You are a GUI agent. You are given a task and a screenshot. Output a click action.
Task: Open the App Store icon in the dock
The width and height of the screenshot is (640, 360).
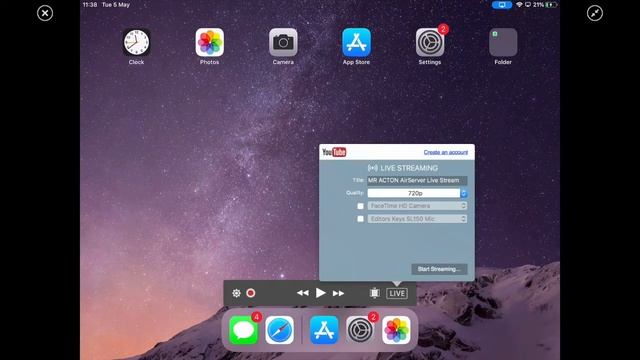(x=324, y=330)
